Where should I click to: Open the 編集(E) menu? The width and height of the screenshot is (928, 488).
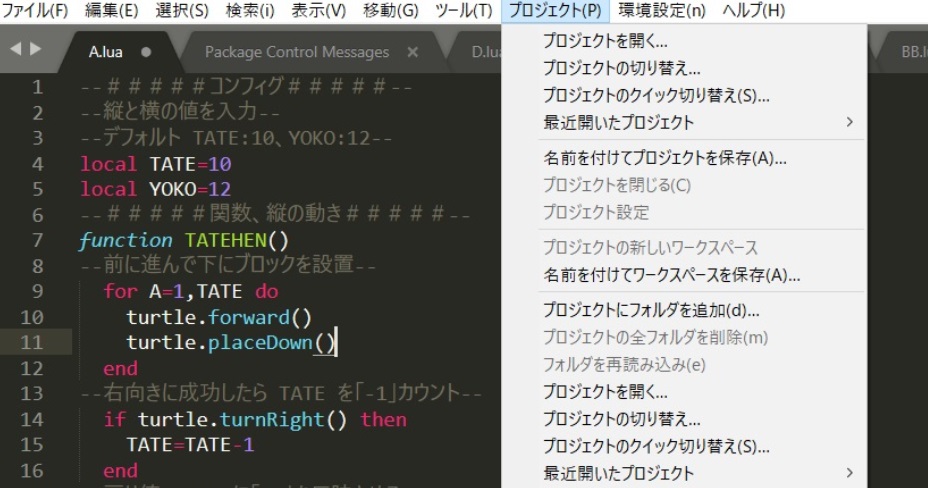[111, 10]
